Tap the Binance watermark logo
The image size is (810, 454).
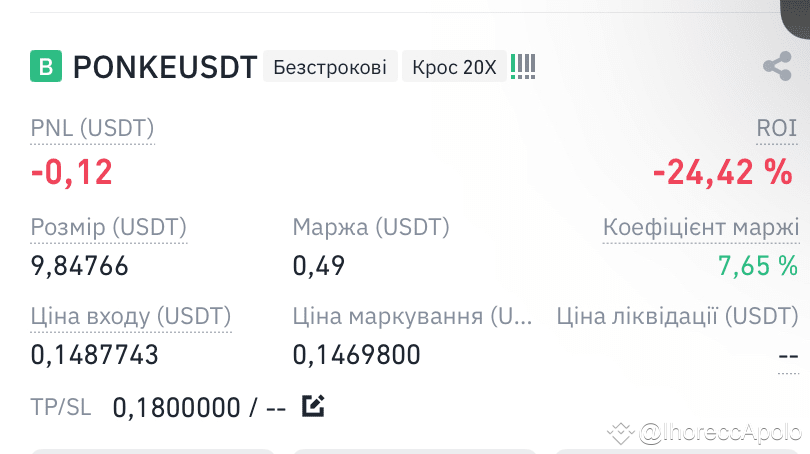point(620,433)
